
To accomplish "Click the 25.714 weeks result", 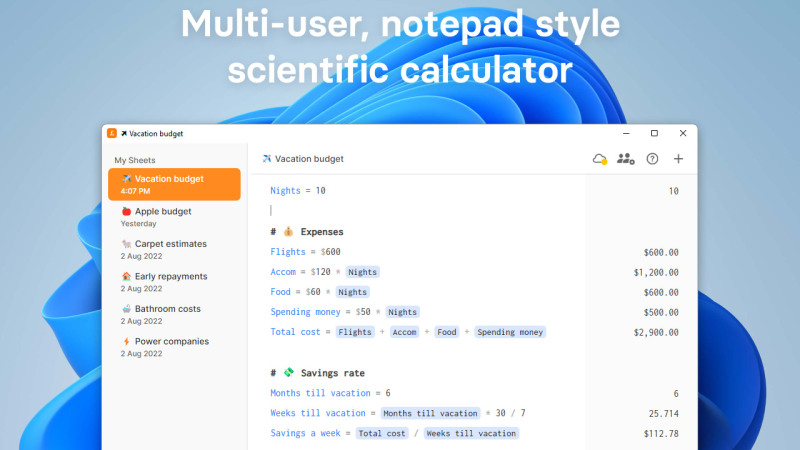I will [x=664, y=413].
